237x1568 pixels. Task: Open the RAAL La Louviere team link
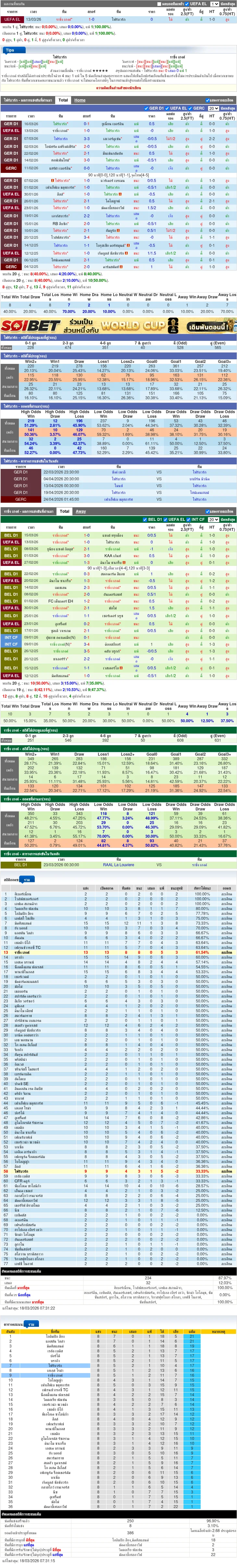(118, 864)
